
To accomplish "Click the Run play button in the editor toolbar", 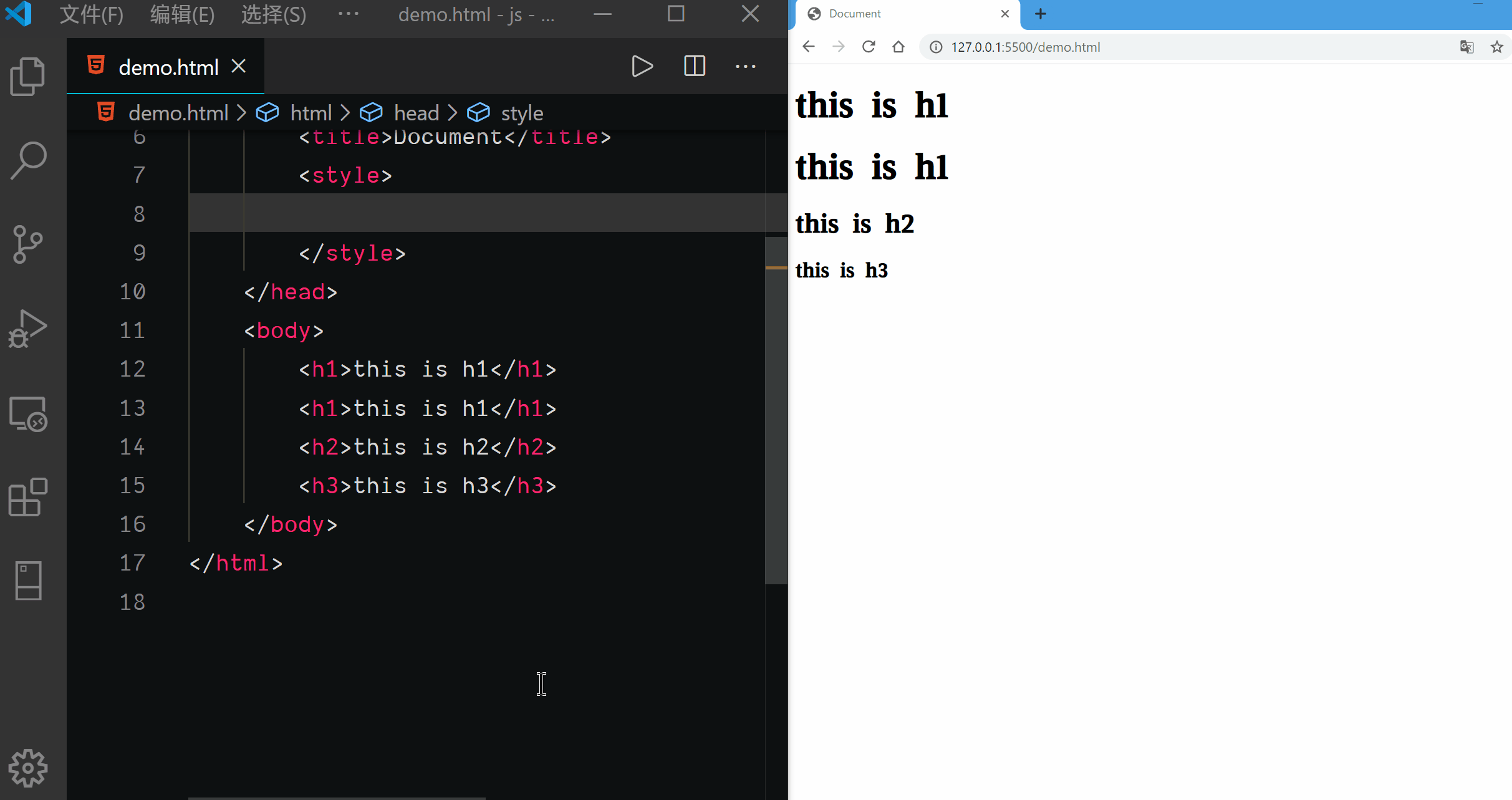I will pos(642,66).
